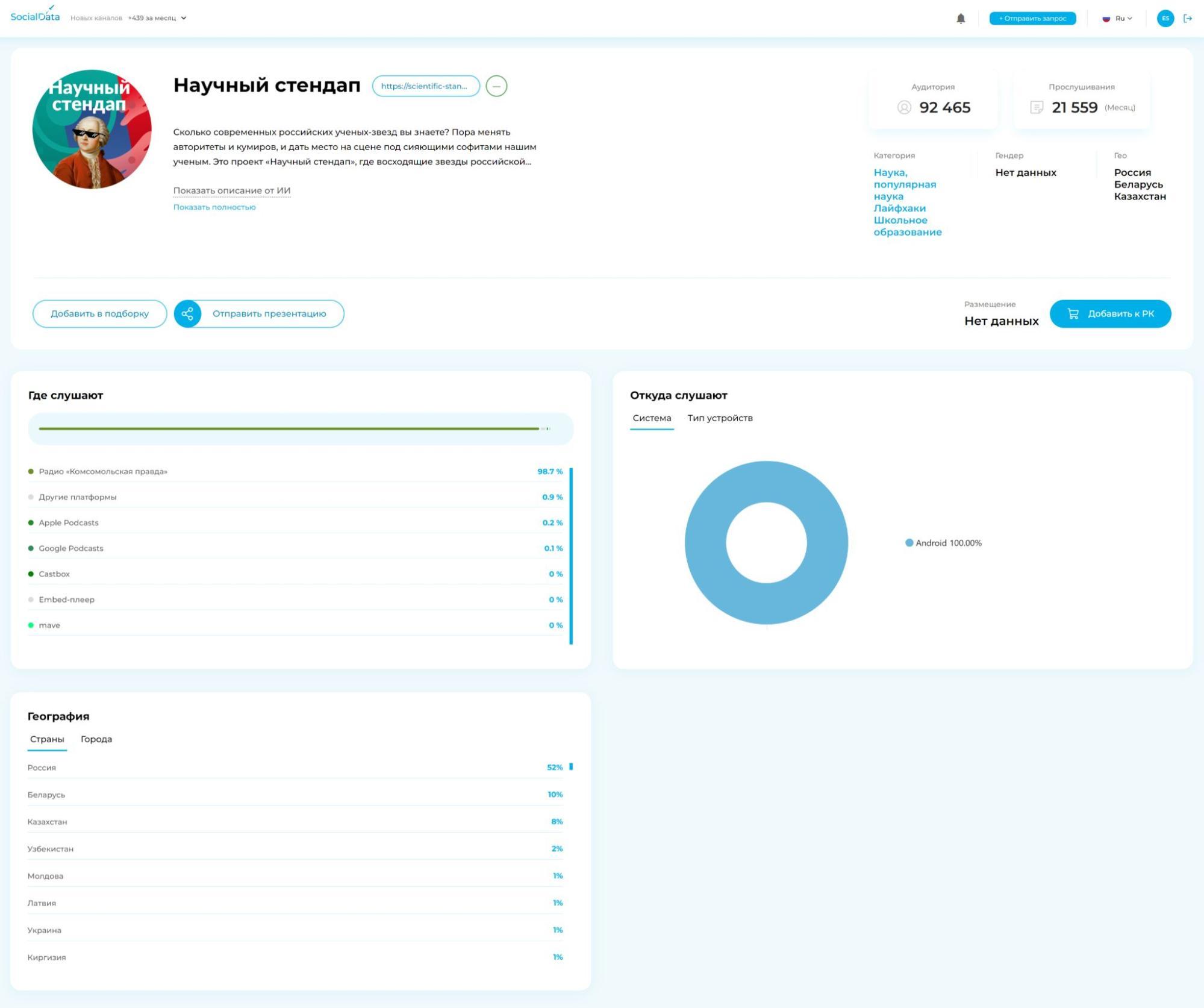Select the Страны tab
Image resolution: width=1204 pixels, height=1008 pixels.
coord(47,739)
